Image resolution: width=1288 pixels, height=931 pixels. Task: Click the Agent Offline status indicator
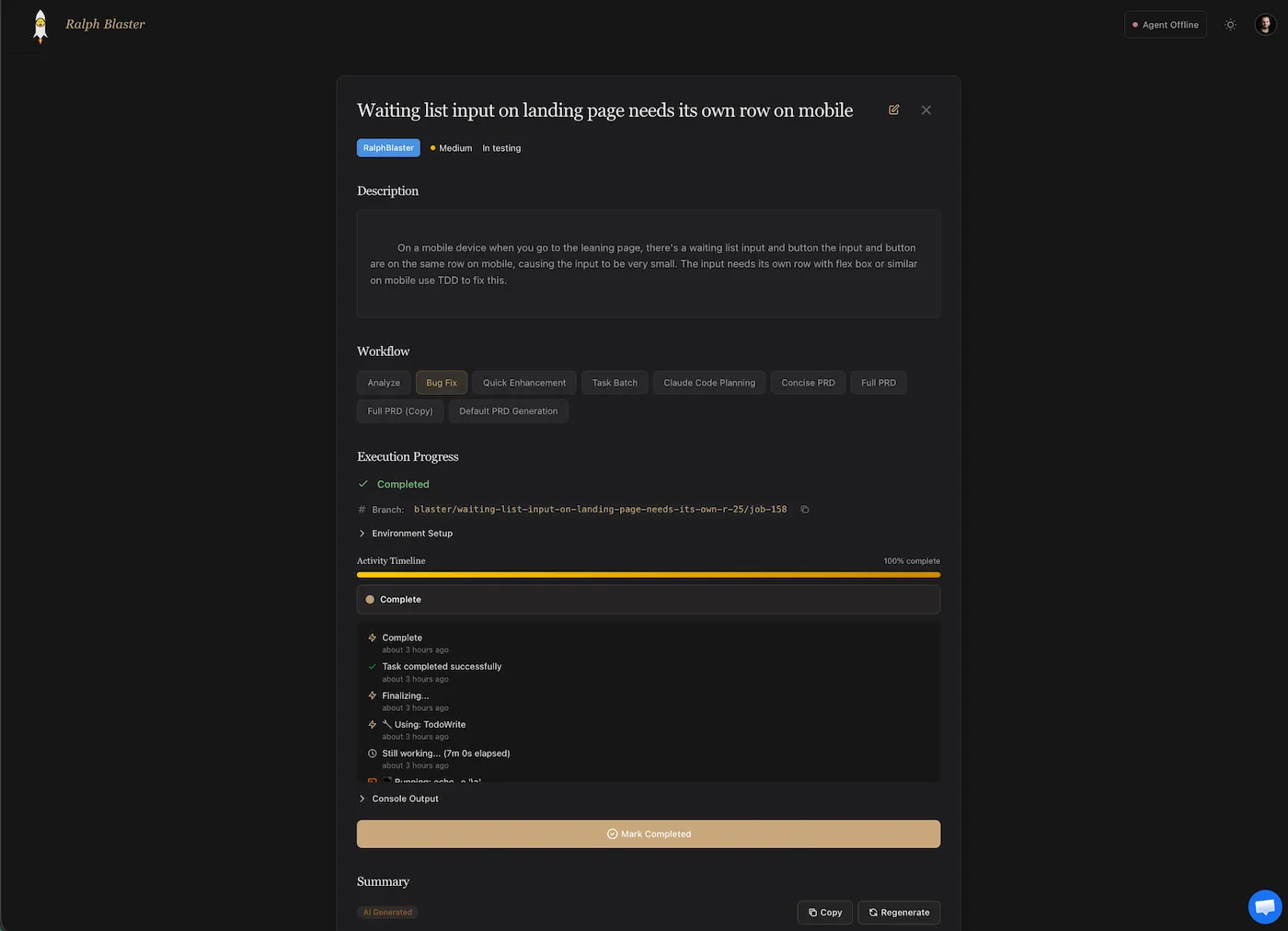click(x=1165, y=25)
